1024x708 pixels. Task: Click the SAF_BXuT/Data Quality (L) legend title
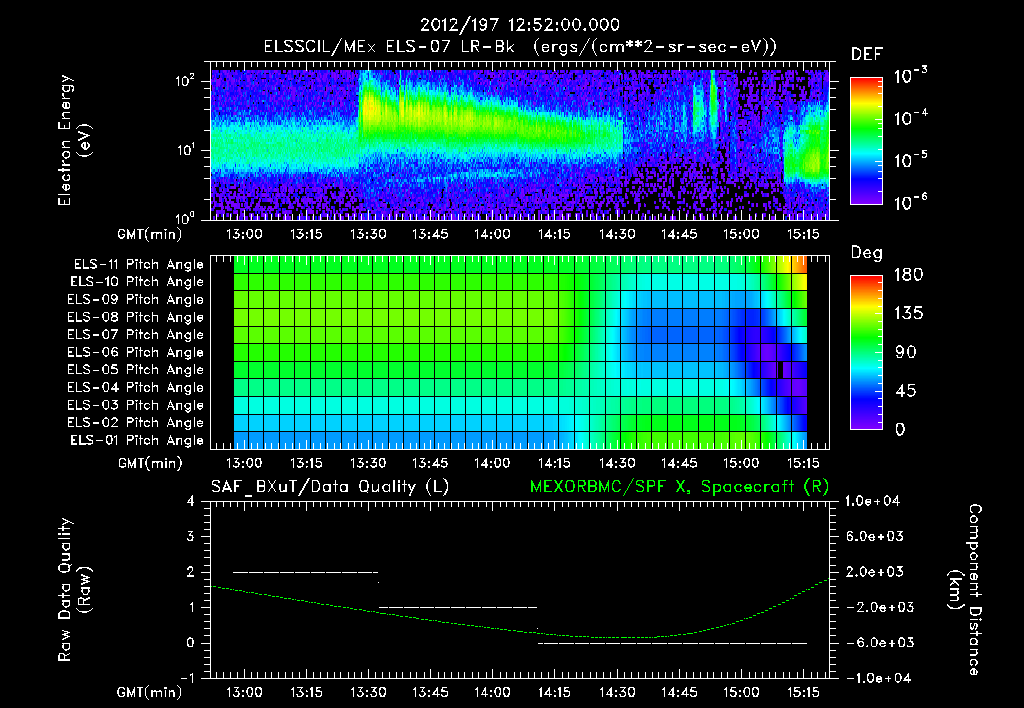[330, 487]
